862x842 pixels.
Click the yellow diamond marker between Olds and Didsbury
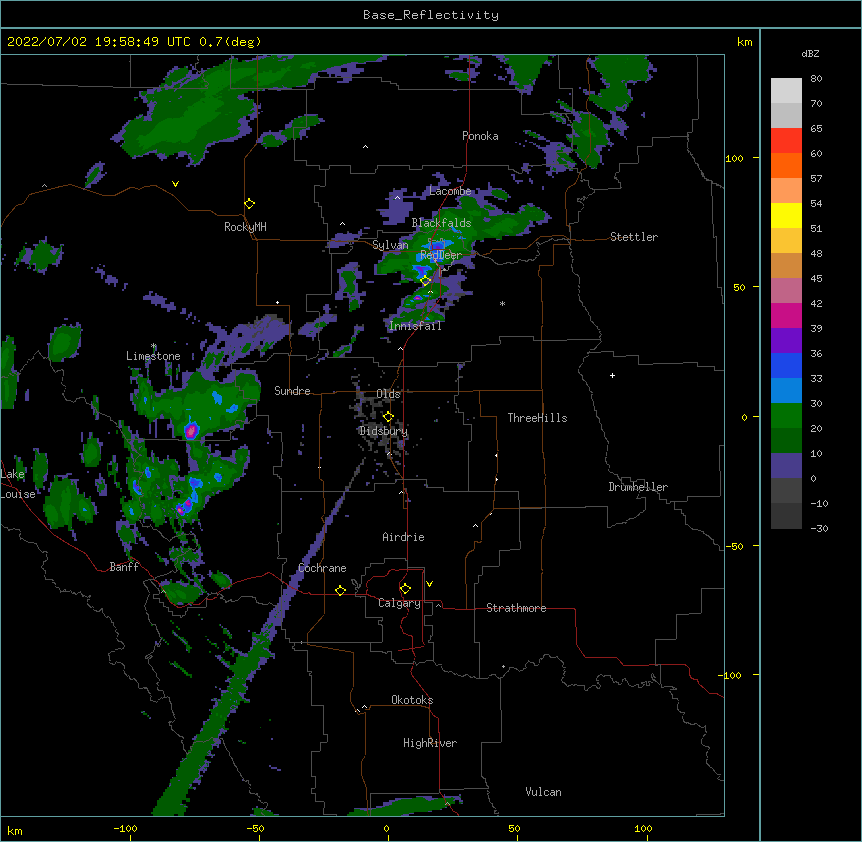(388, 417)
